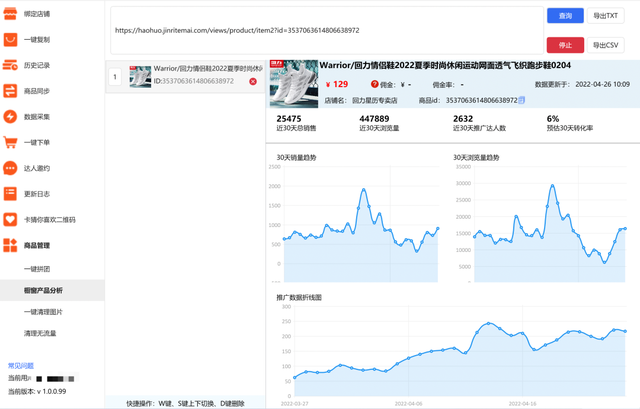Click the 30天销量趋势 chart title
The height and width of the screenshot is (409, 640).
click(296, 158)
